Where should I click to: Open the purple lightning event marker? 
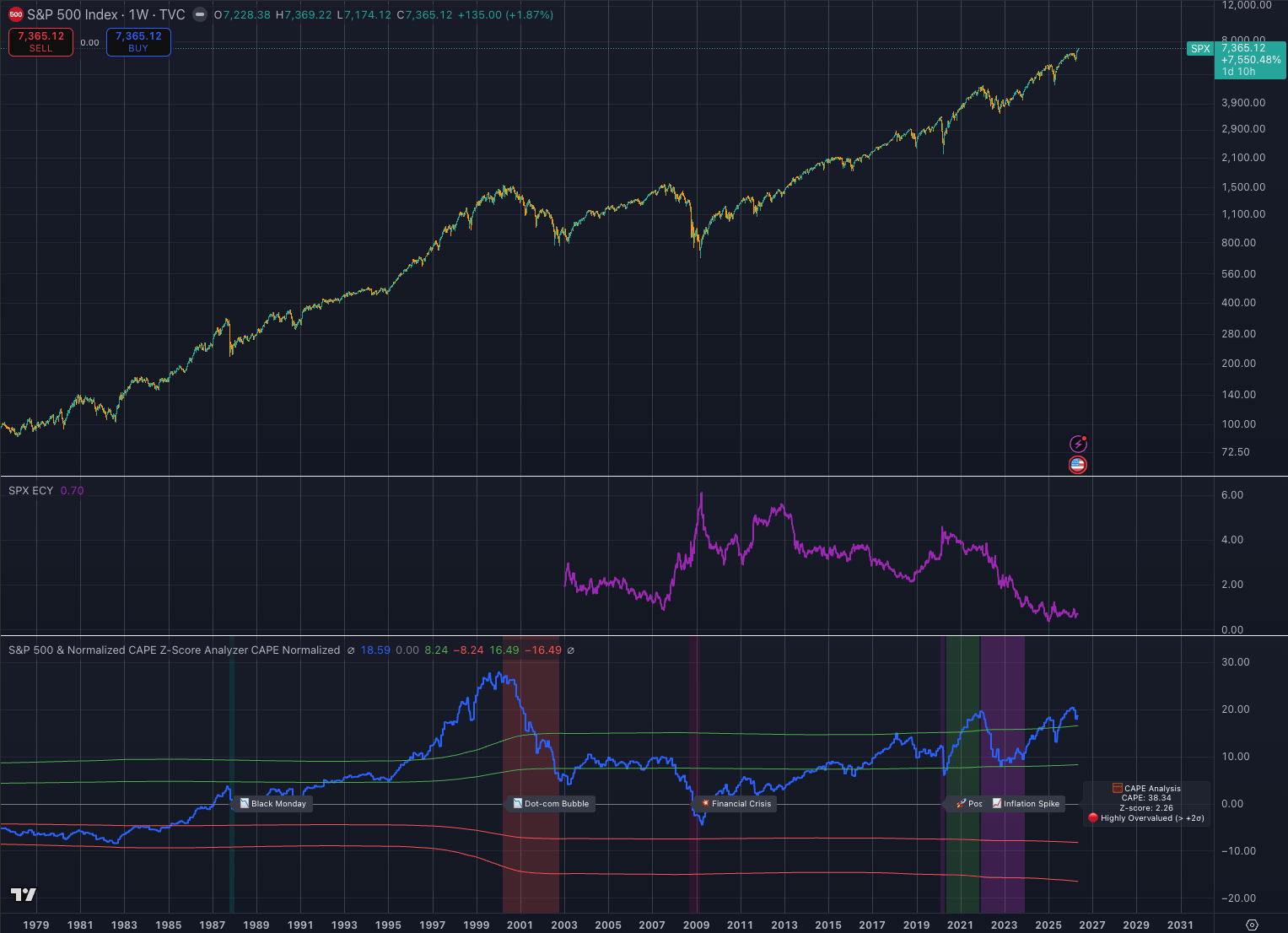click(x=1078, y=444)
